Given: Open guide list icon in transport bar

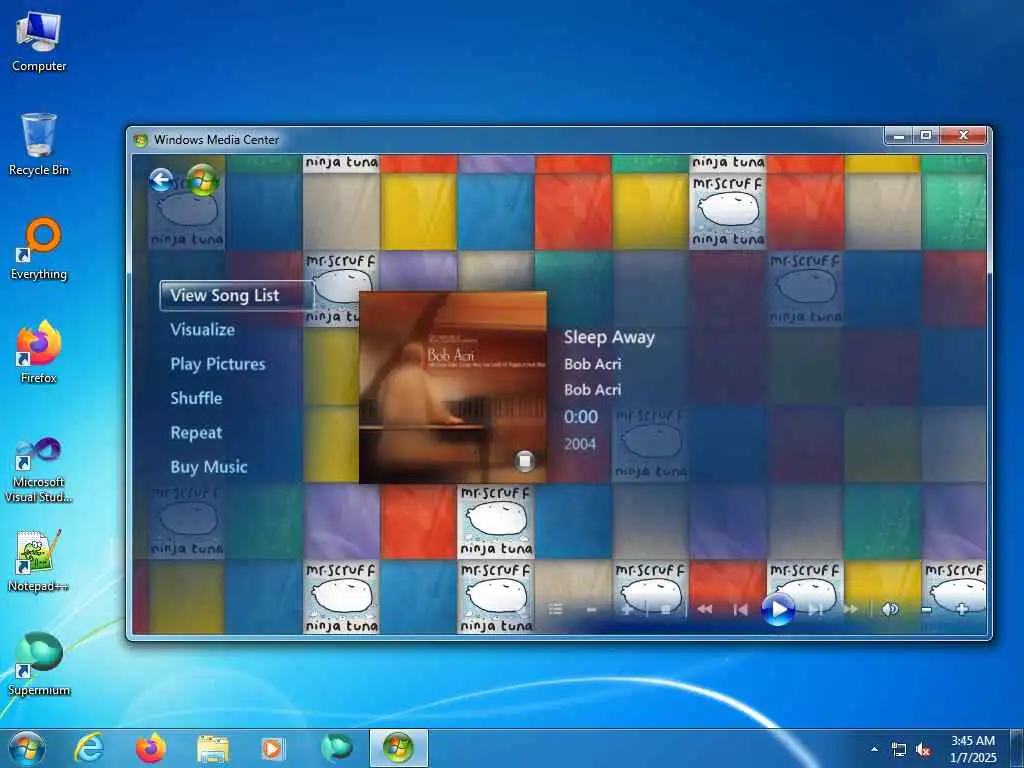Looking at the screenshot, I should (556, 609).
